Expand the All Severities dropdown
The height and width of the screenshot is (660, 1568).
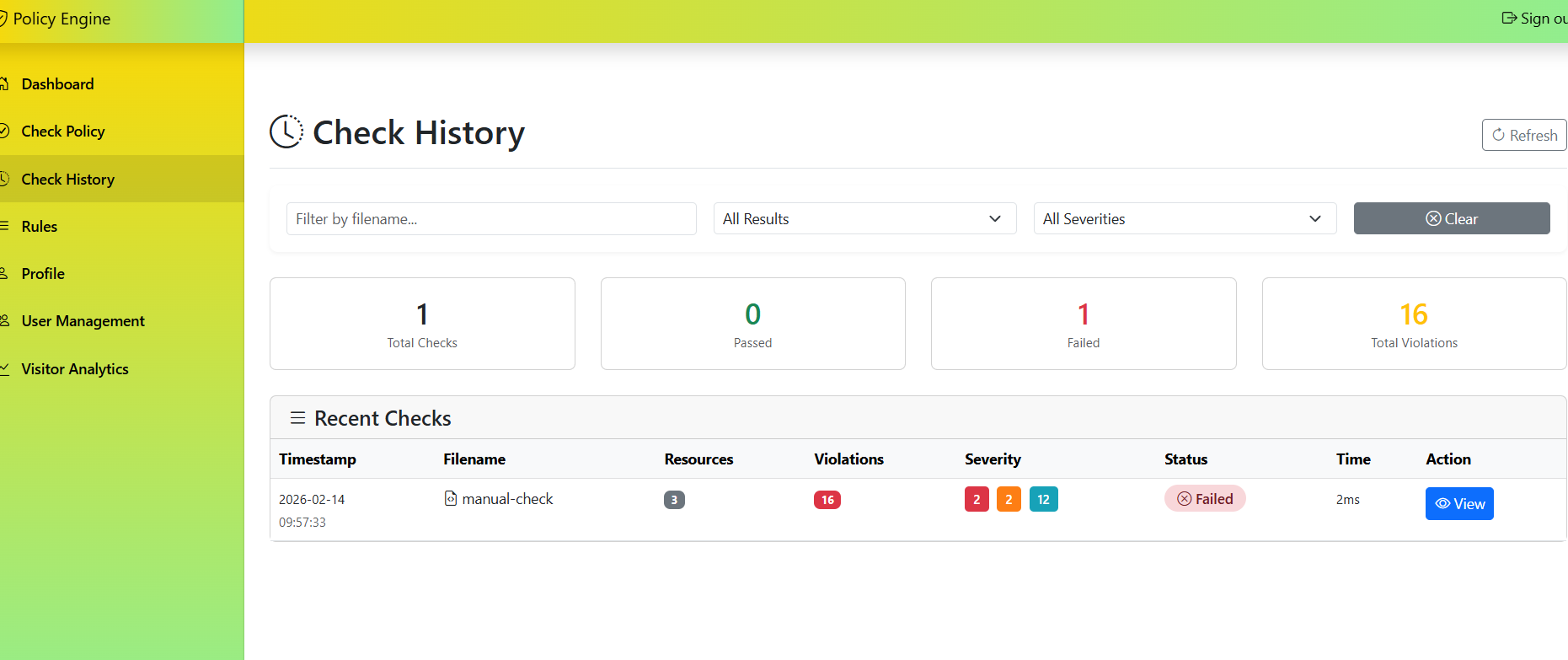click(x=1185, y=219)
